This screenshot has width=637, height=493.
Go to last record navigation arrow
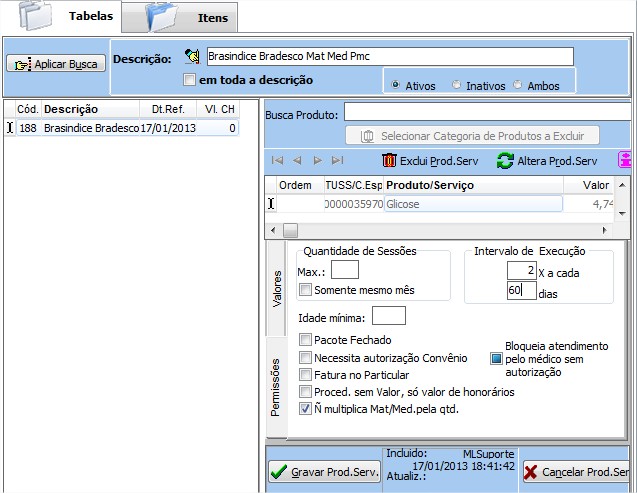(x=337, y=160)
